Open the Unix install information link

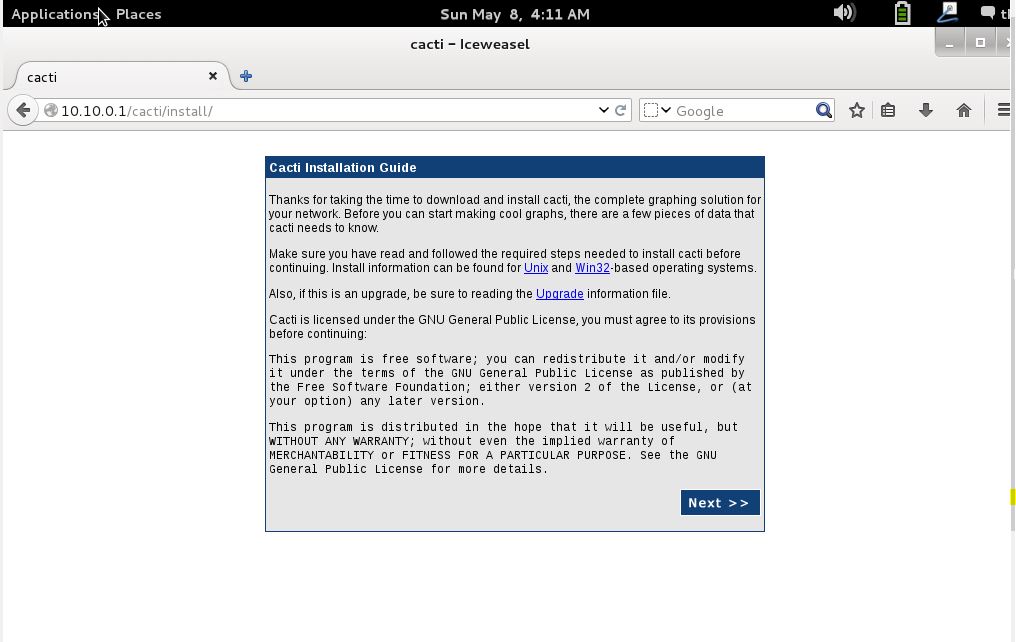coord(536,268)
